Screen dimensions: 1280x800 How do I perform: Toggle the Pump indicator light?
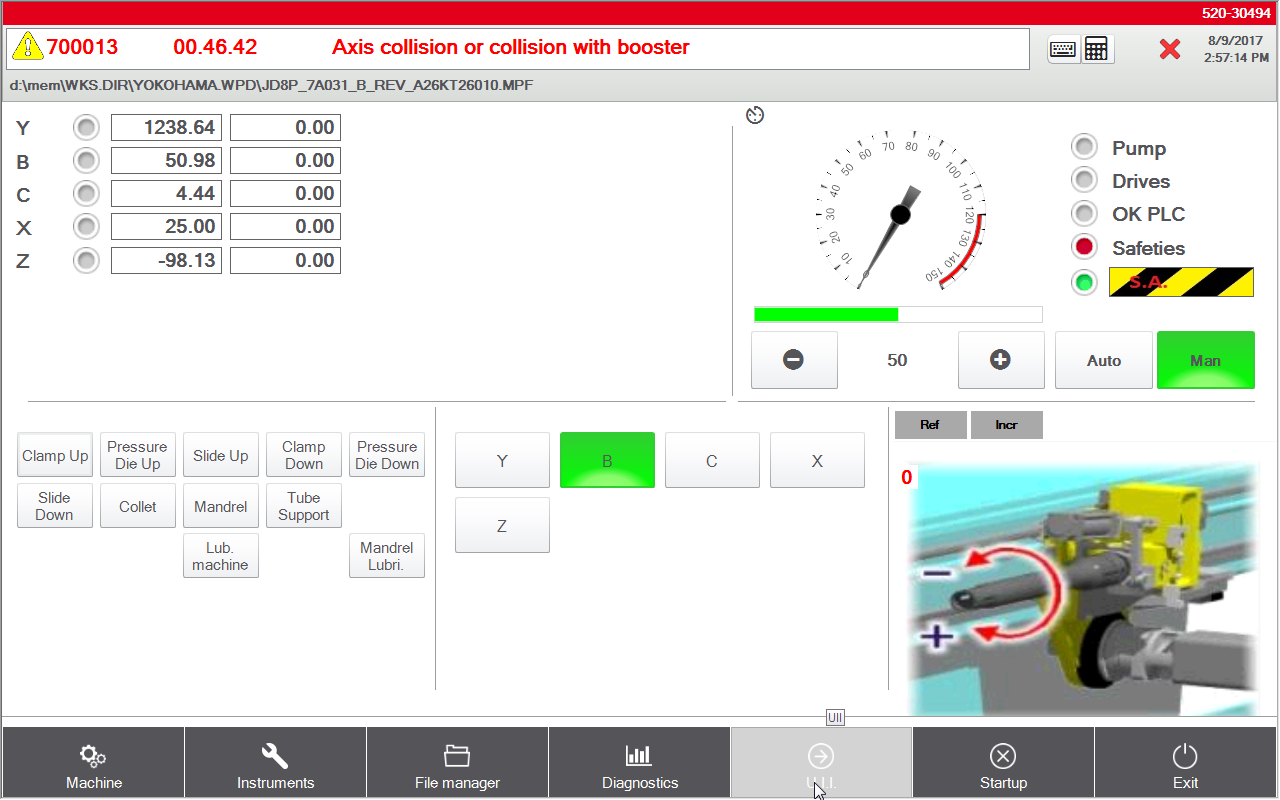pos(1084,148)
